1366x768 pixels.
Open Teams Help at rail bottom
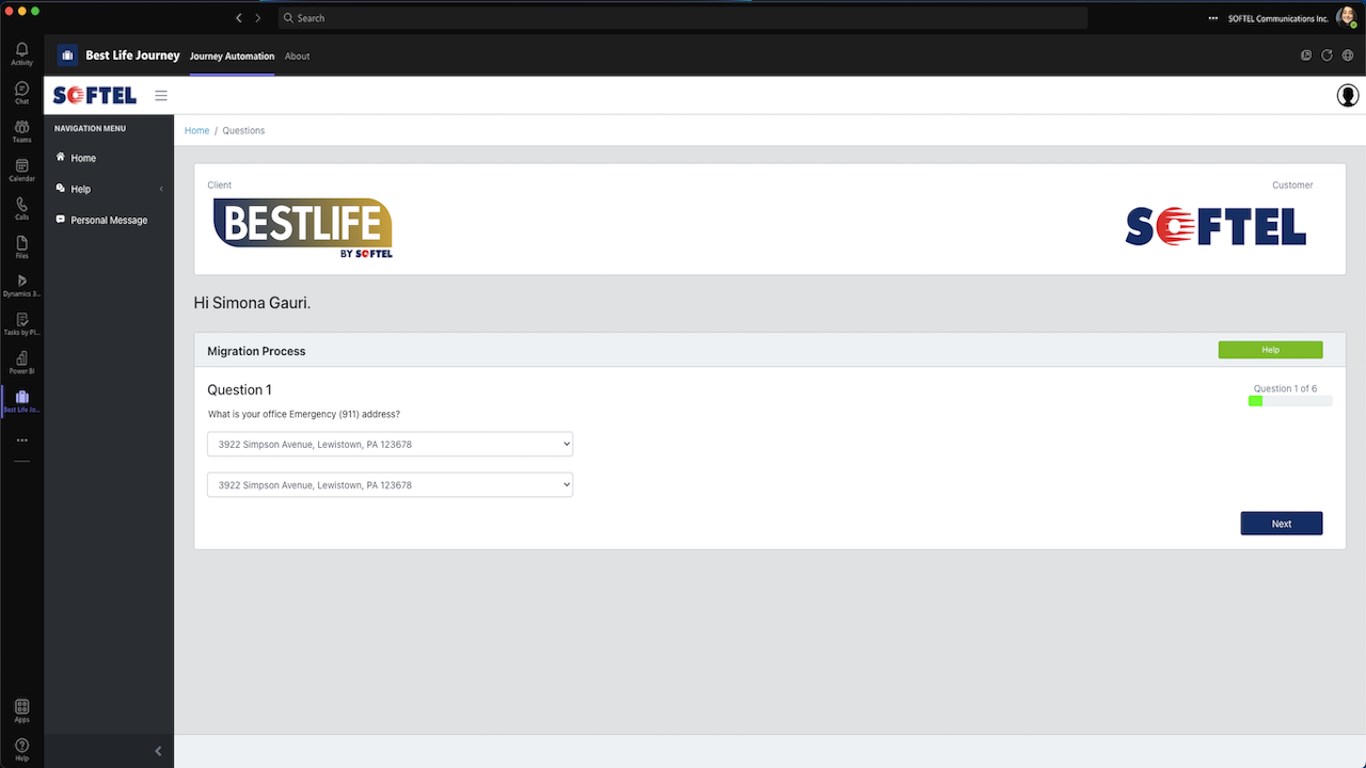[x=22, y=749]
